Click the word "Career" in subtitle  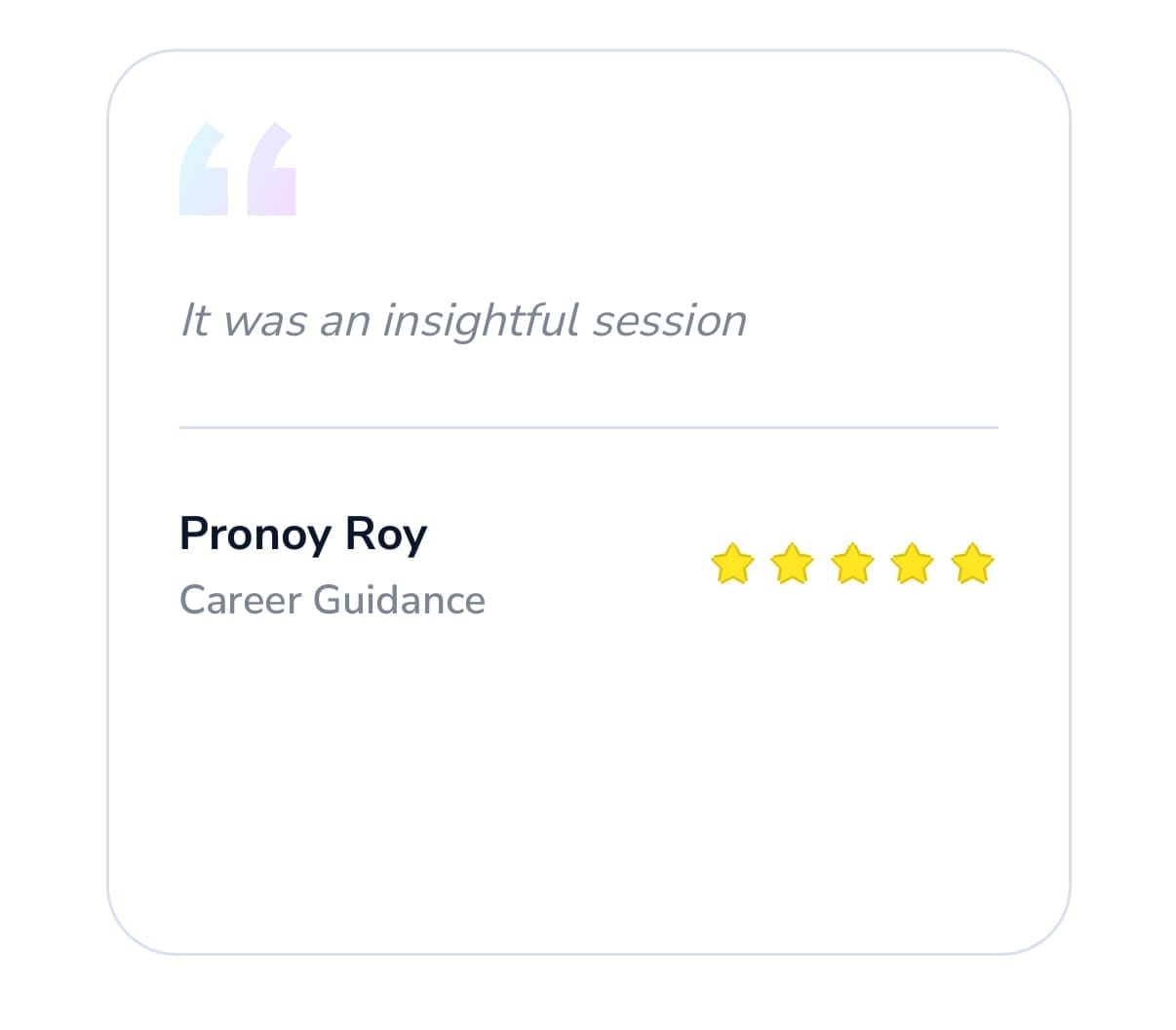(241, 600)
